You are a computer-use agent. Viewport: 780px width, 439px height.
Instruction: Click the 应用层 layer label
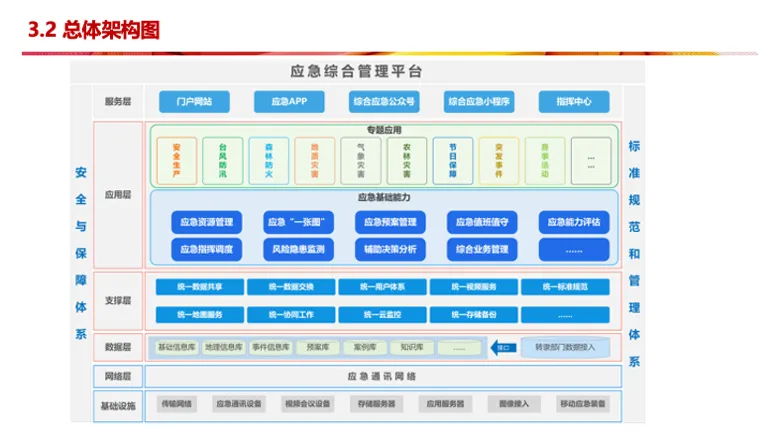(x=118, y=195)
